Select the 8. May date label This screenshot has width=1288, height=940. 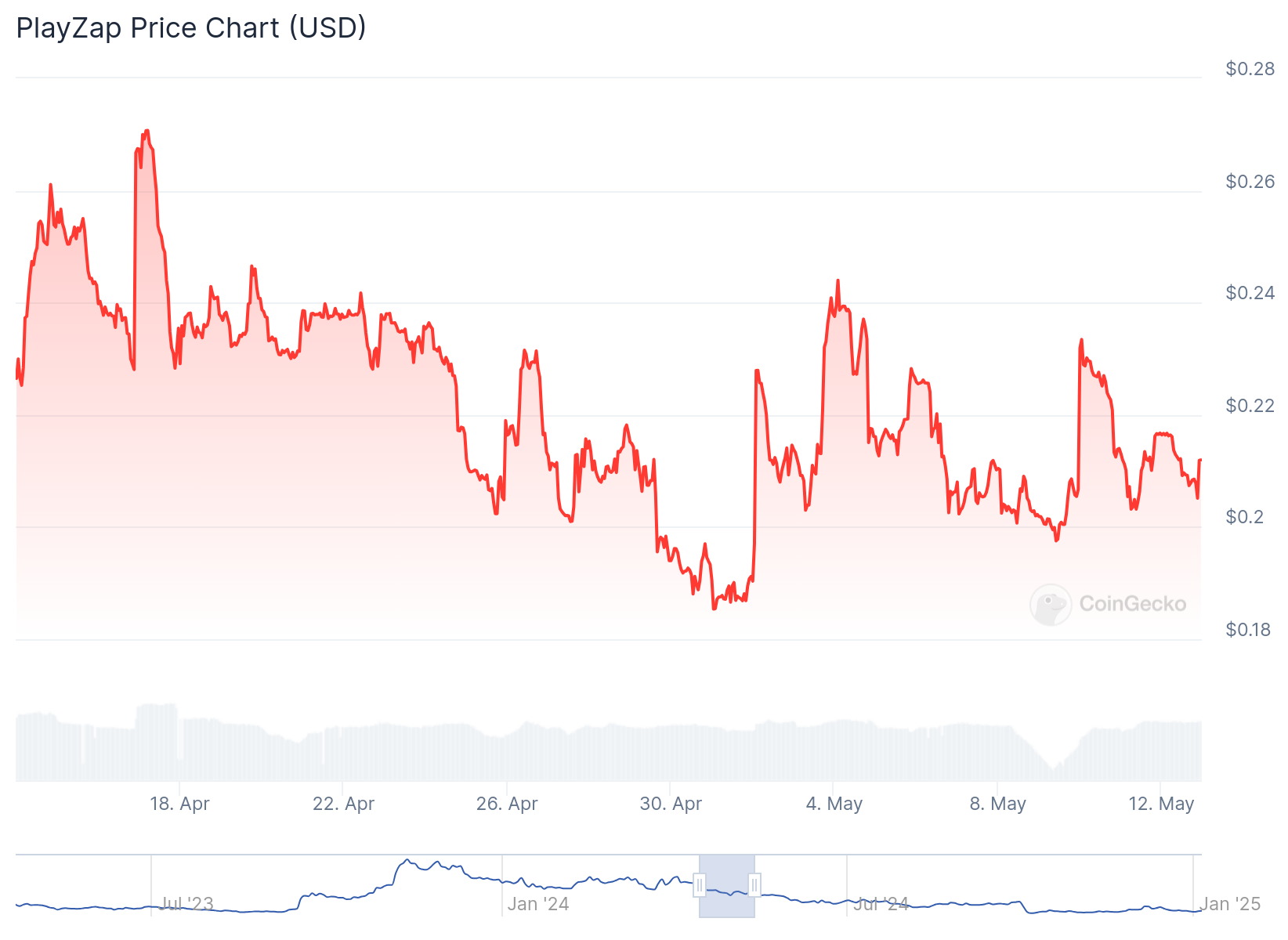pyautogui.click(x=997, y=804)
